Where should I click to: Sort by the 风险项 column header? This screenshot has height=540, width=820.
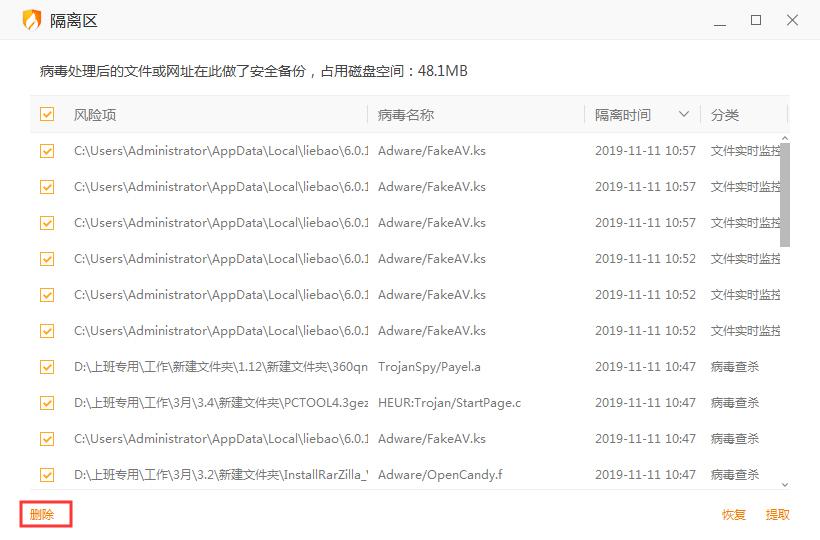click(95, 115)
